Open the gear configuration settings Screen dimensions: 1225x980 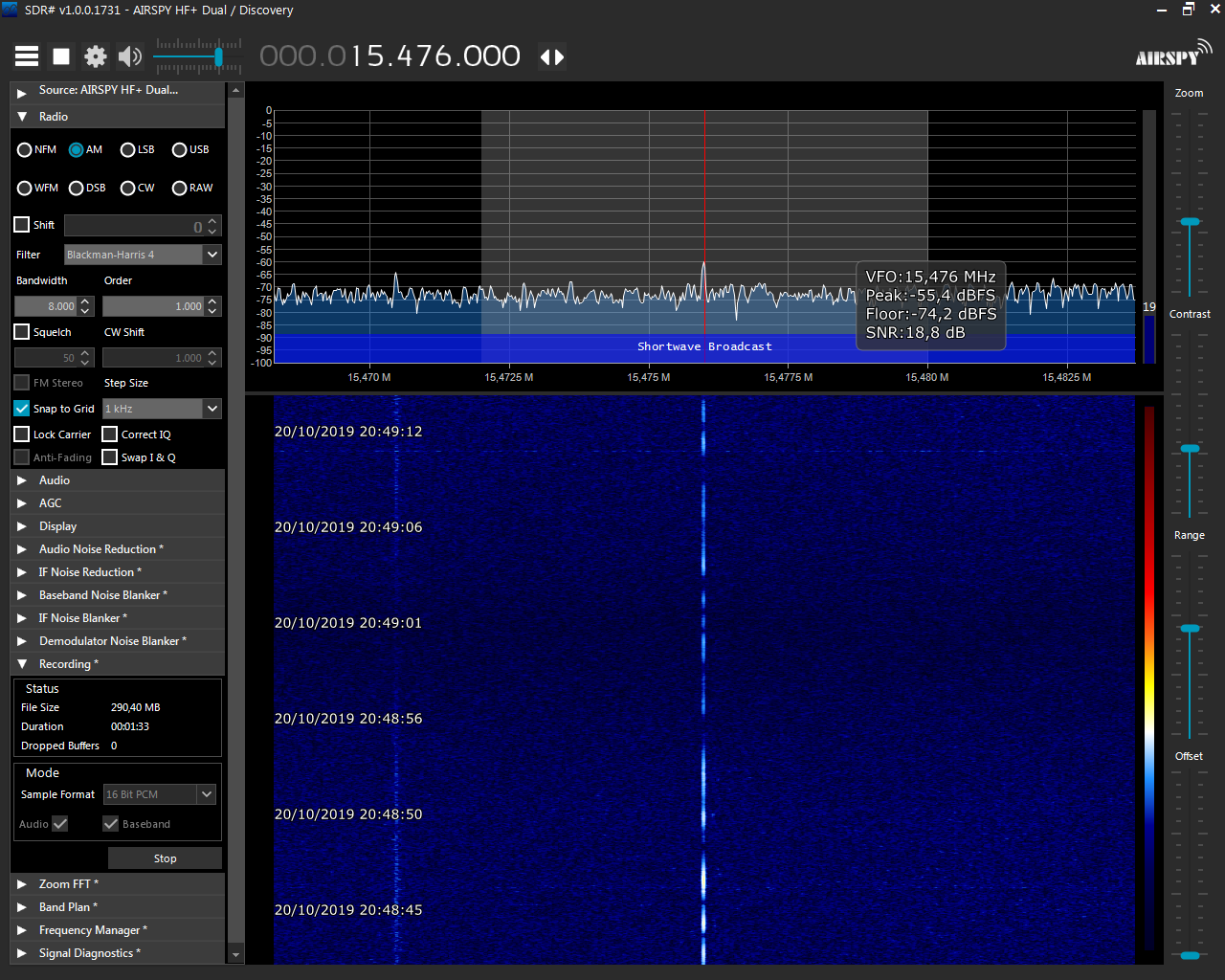point(96,56)
